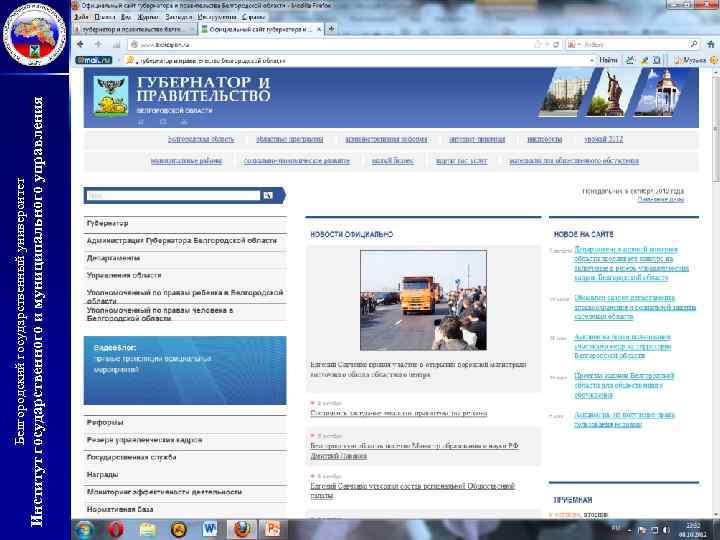Bookmark the page with the star icon
Screen dimensions: 720x540
538,45
